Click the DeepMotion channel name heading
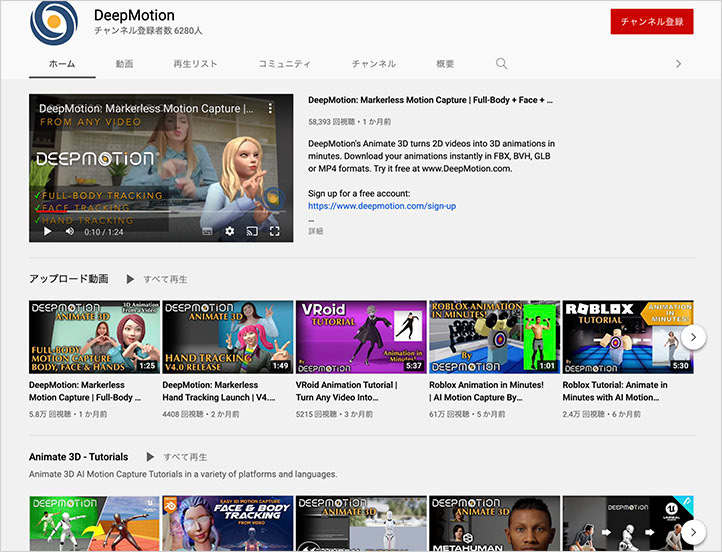Image resolution: width=722 pixels, height=552 pixels. (x=134, y=15)
